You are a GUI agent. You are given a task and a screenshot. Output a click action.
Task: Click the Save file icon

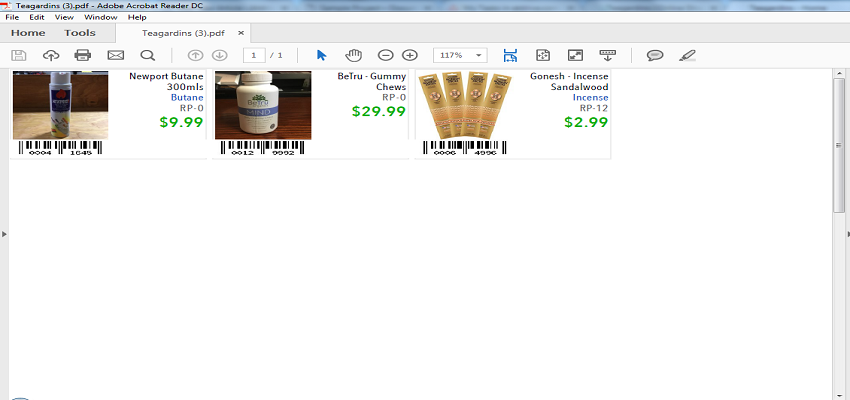click(19, 55)
